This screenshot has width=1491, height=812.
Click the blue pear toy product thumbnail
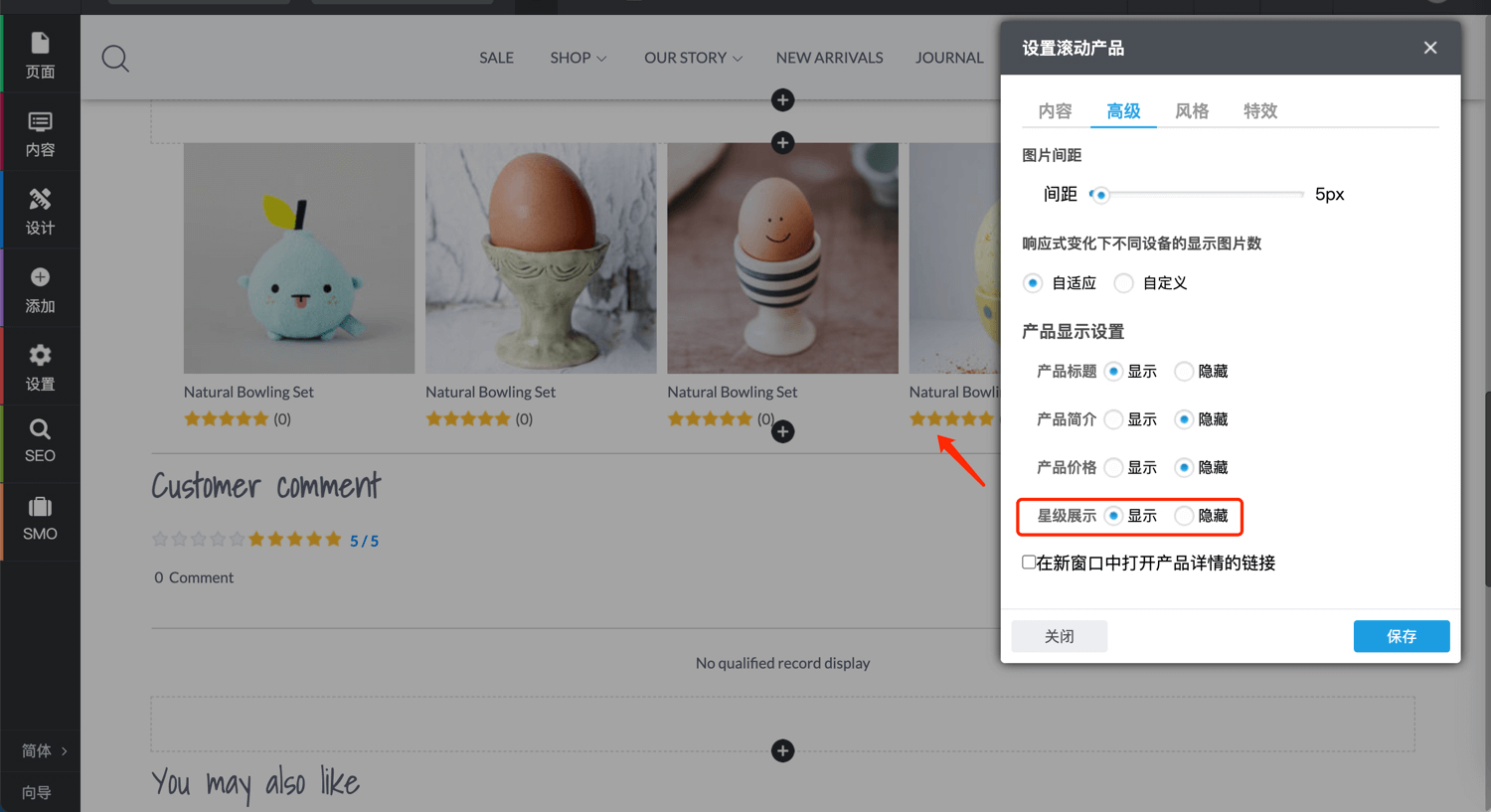pyautogui.click(x=298, y=258)
